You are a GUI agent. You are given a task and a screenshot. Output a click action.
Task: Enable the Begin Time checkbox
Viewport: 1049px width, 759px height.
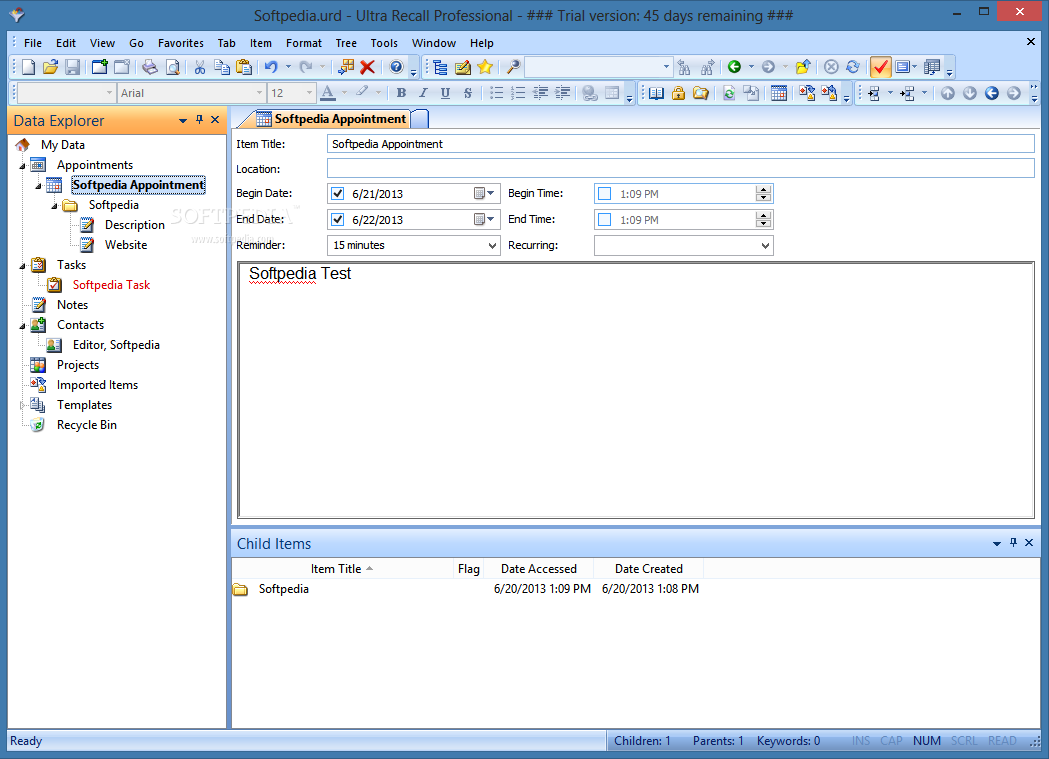pos(605,194)
